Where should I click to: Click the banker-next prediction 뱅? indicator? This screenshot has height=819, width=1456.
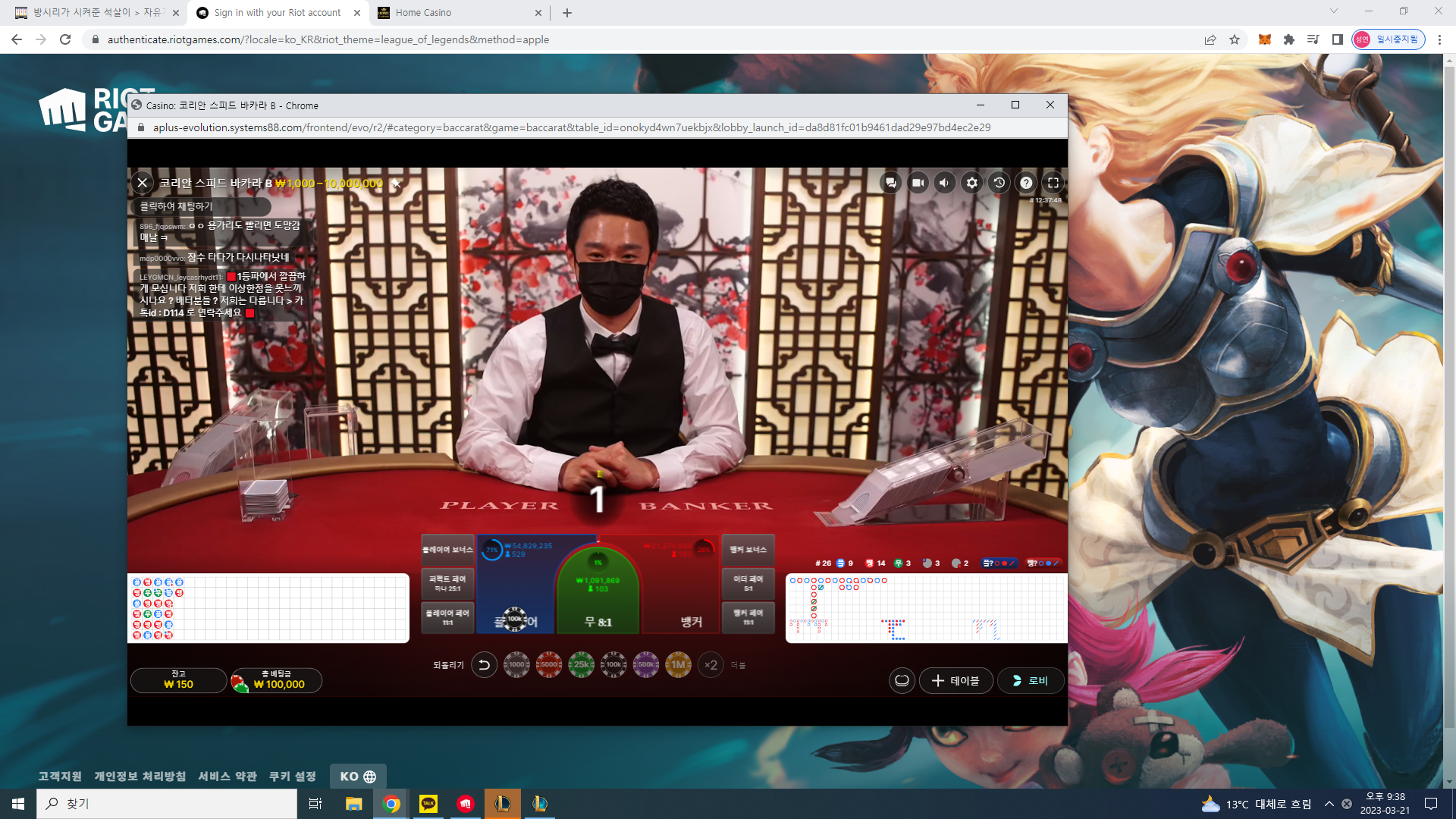click(1043, 563)
